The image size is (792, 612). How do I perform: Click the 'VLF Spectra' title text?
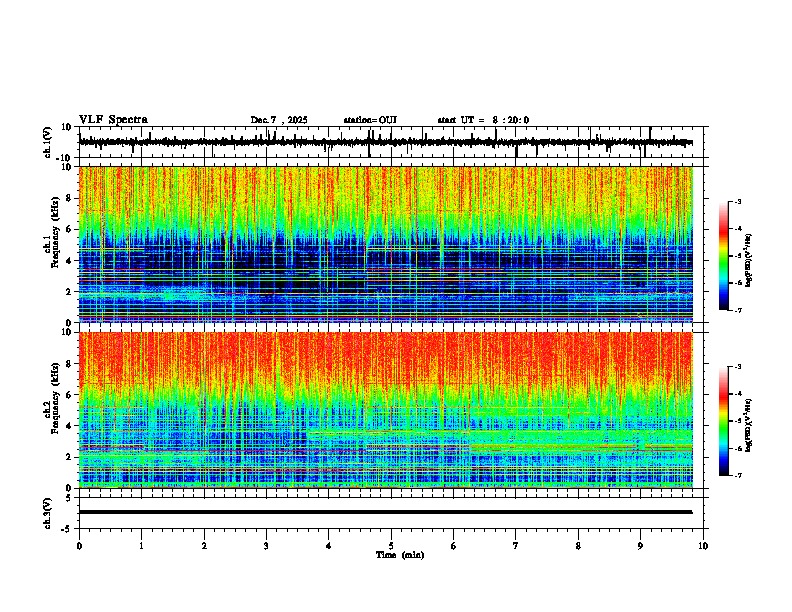(x=113, y=120)
